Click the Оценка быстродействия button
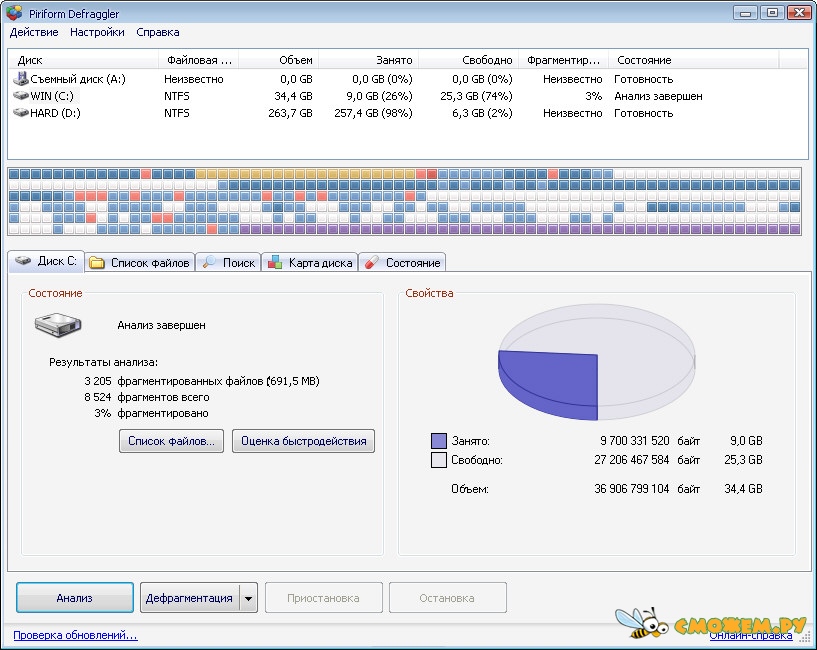The height and width of the screenshot is (650, 817). click(303, 441)
